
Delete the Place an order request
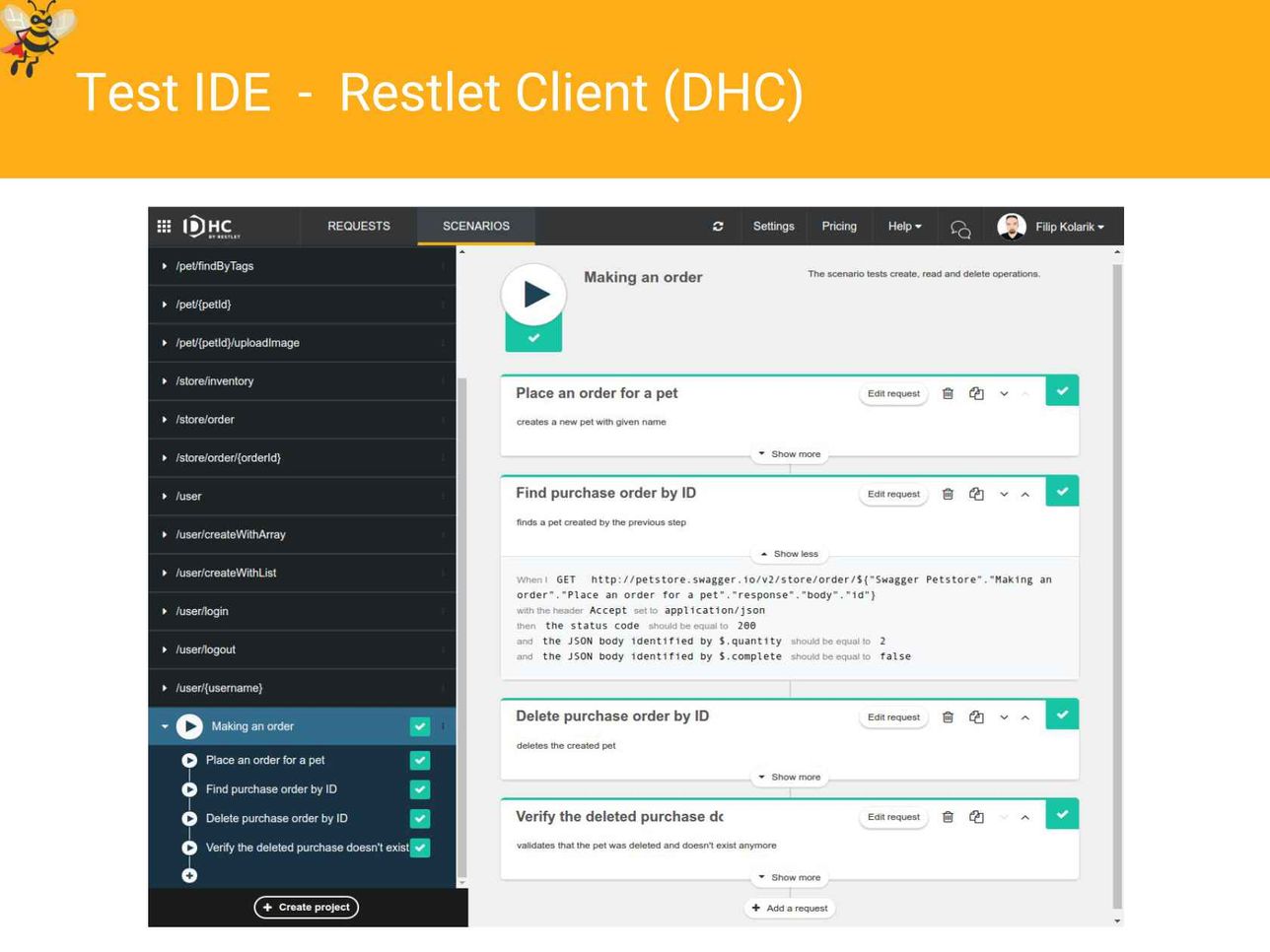click(948, 393)
